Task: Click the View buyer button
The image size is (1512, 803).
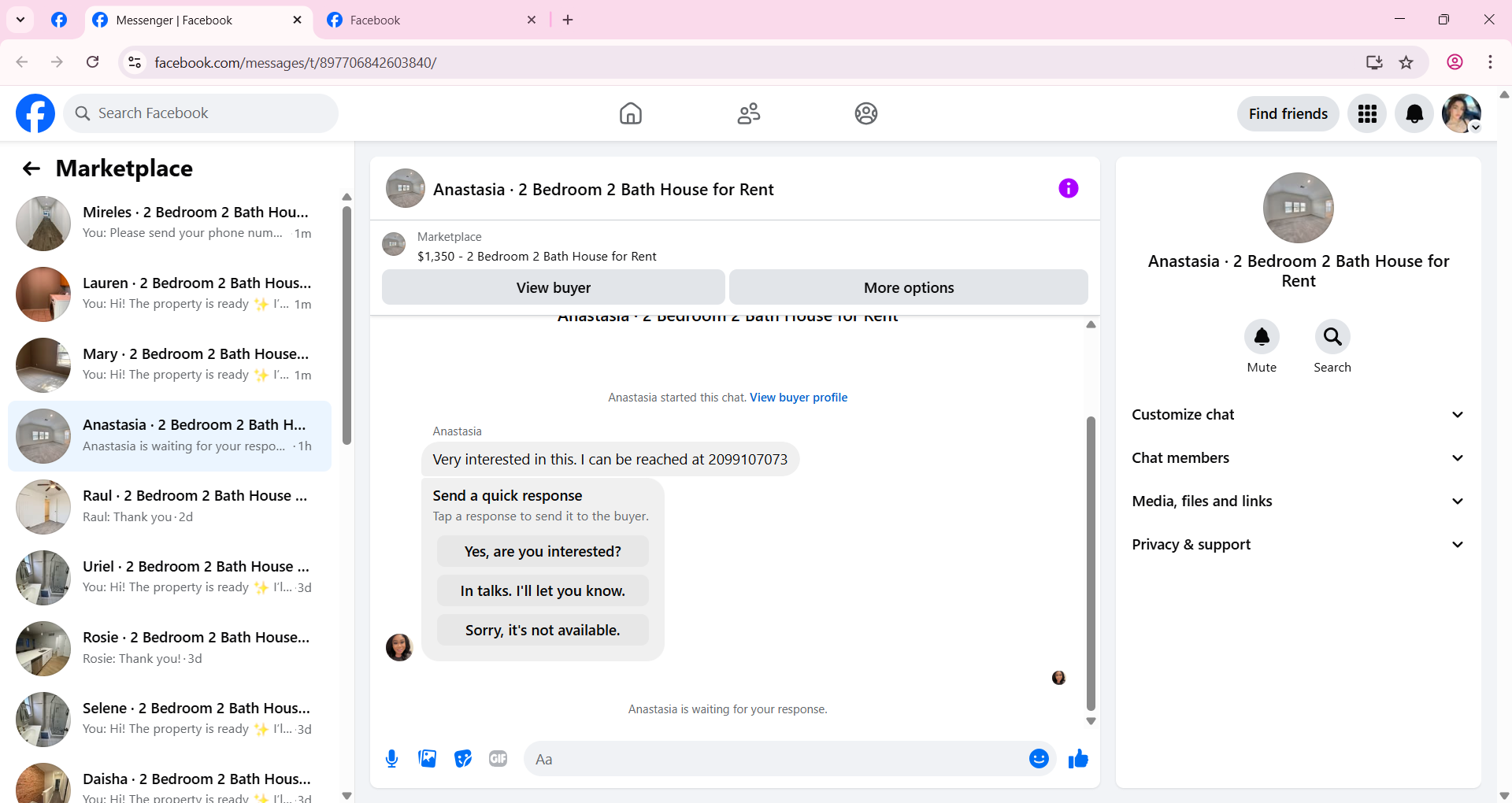Action: coord(554,287)
